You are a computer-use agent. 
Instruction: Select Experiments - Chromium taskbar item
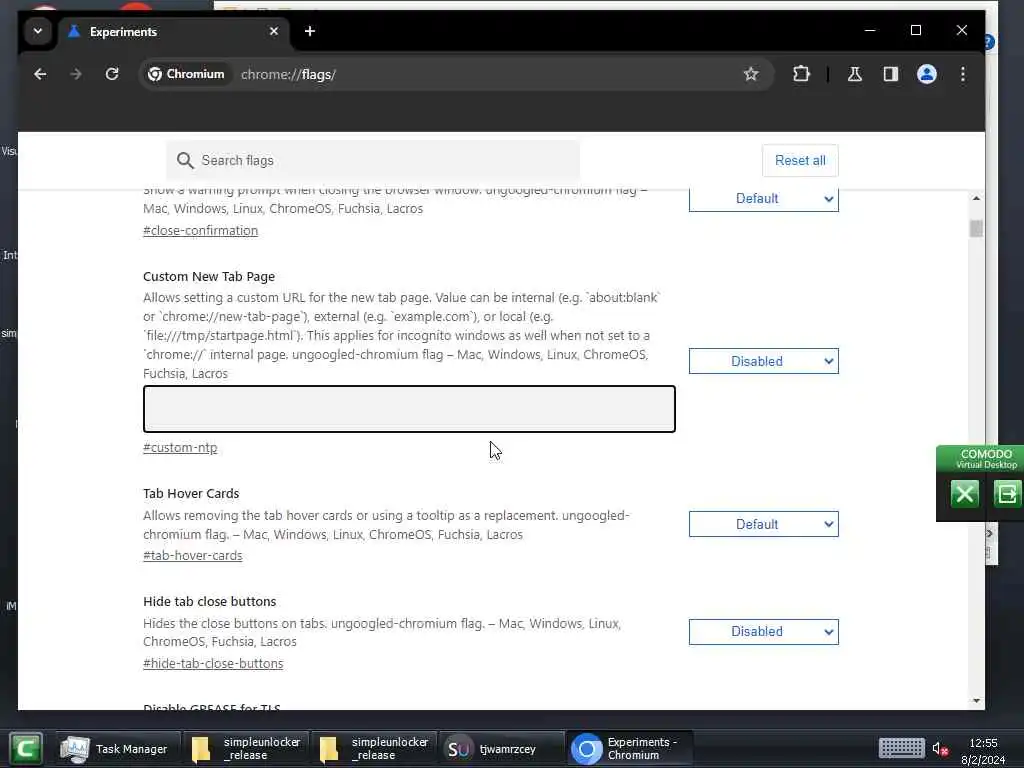(630, 749)
